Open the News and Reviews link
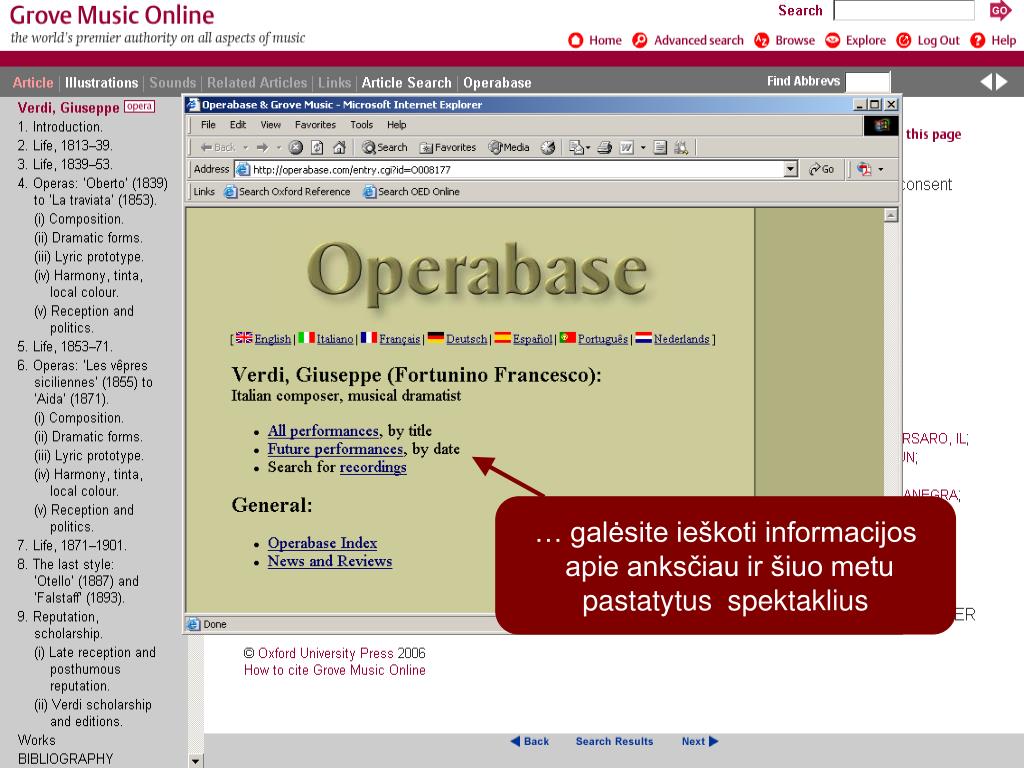 [x=330, y=562]
